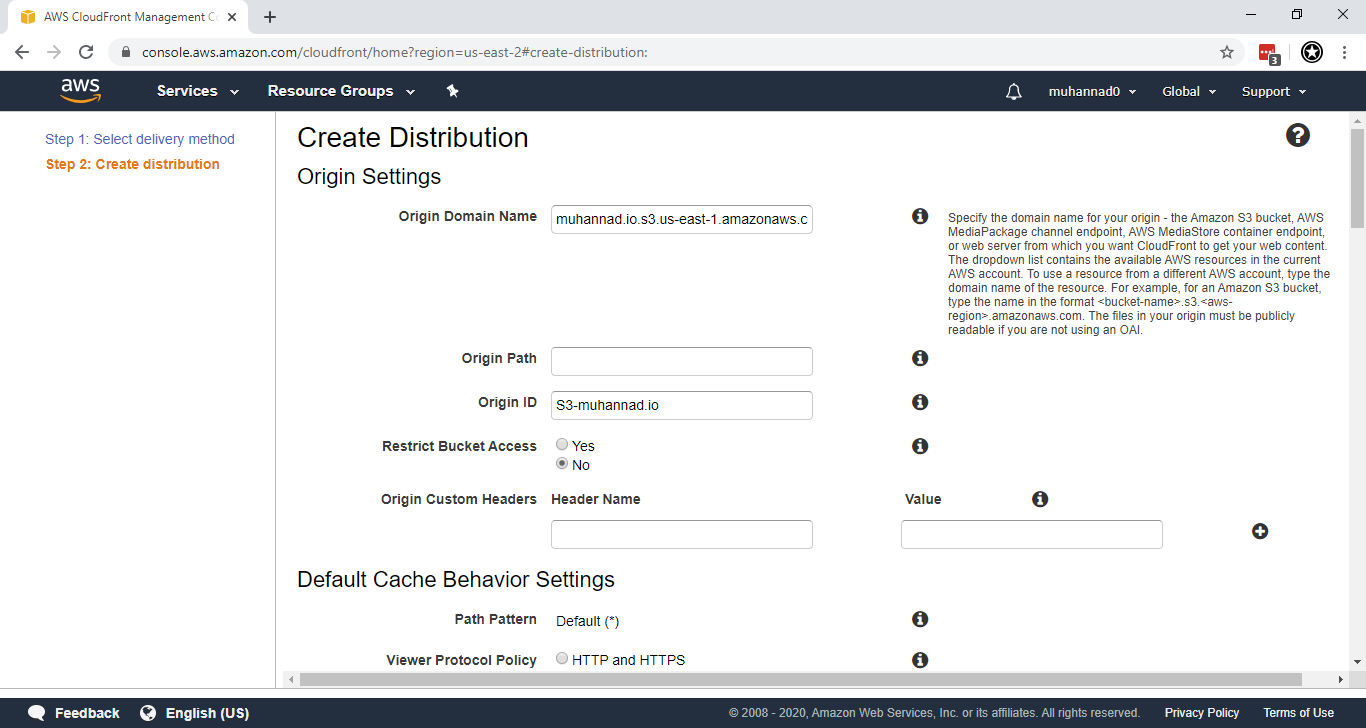Image resolution: width=1366 pixels, height=728 pixels.
Task: Click the notifications bell icon
Action: point(1013,91)
